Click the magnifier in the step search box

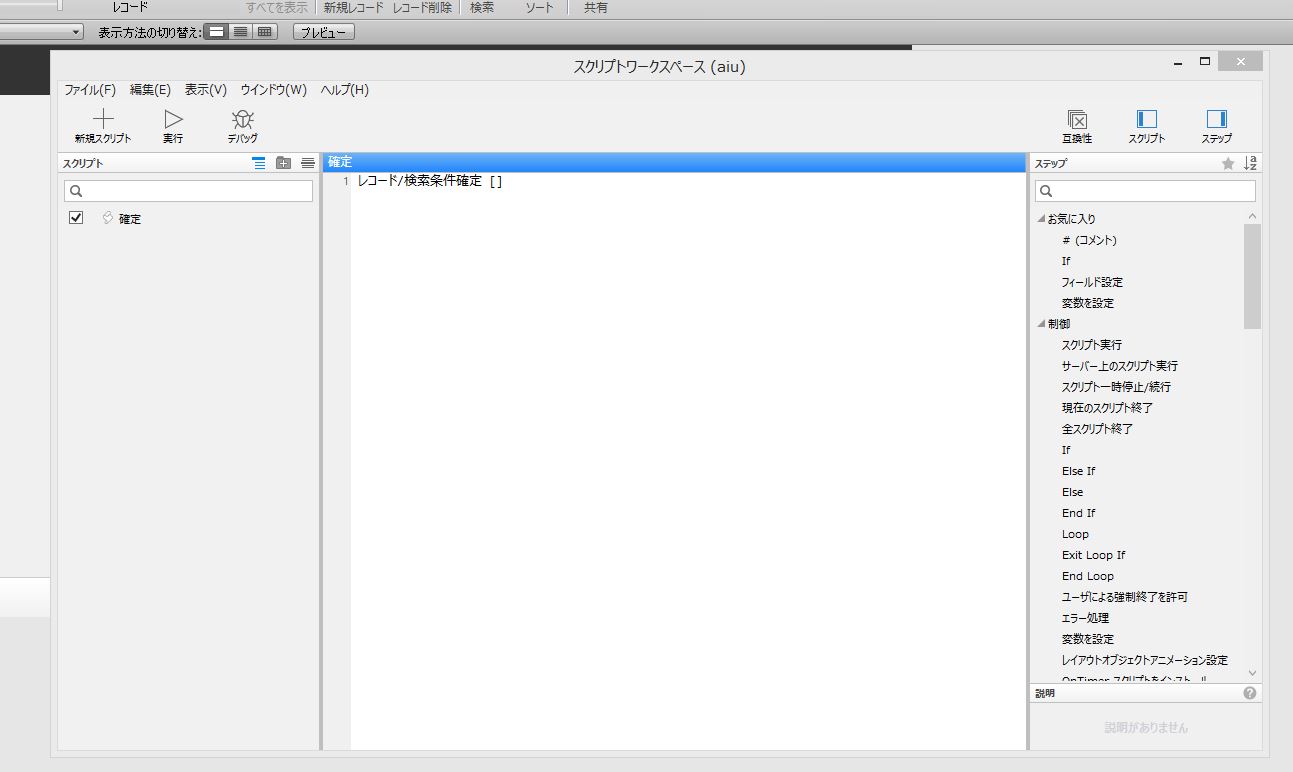coord(1047,191)
